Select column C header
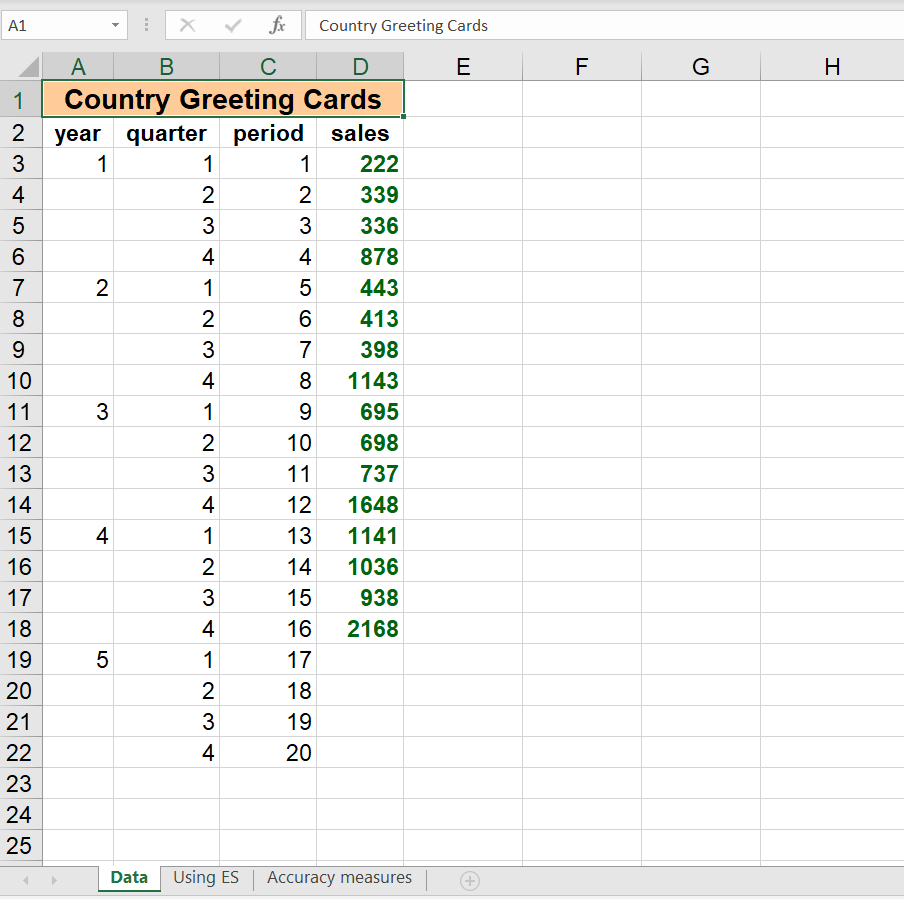This screenshot has width=904, height=899. 268,66
